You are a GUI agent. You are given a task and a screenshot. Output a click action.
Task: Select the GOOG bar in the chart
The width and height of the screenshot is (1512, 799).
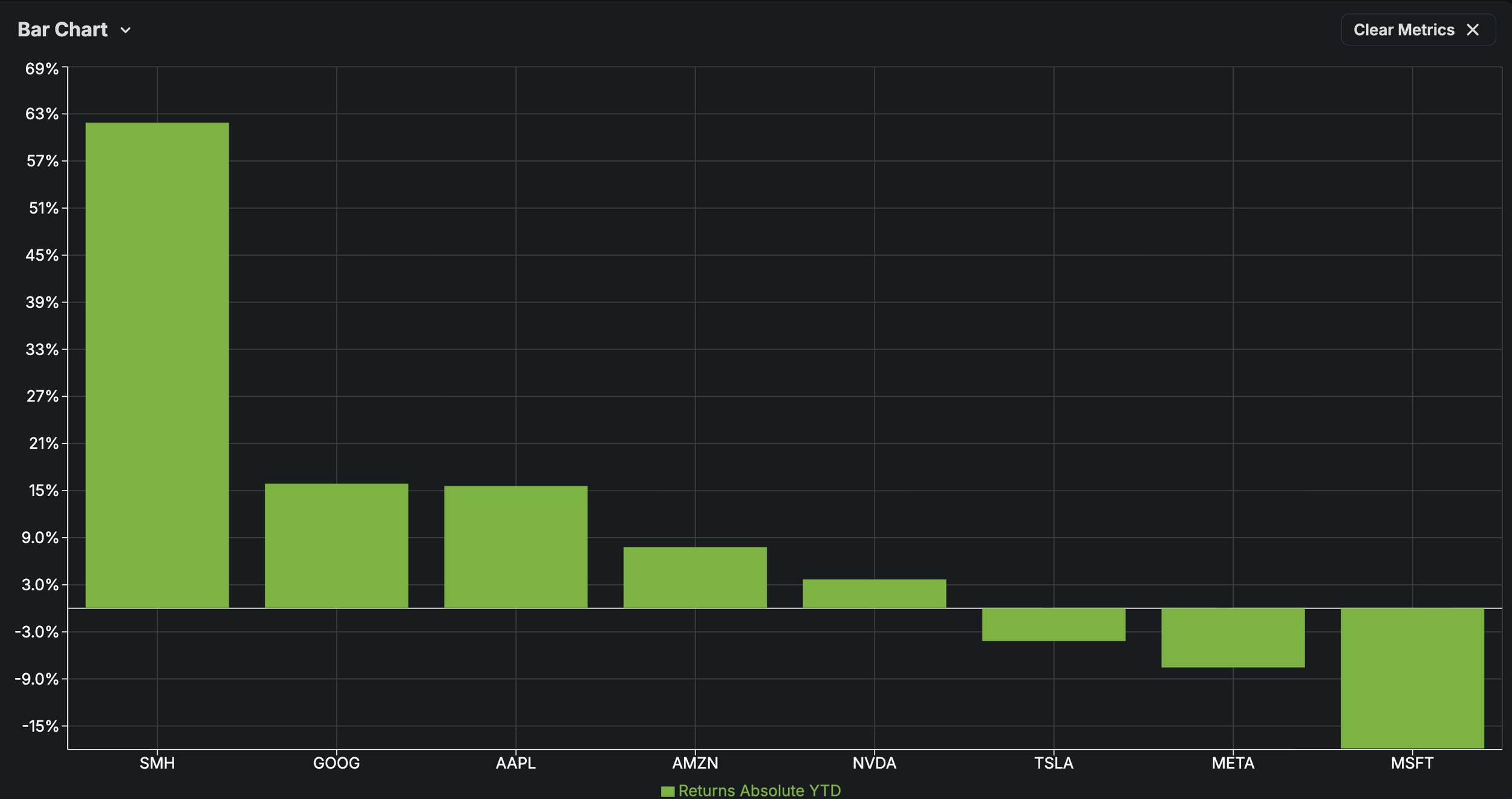pyautogui.click(x=336, y=546)
